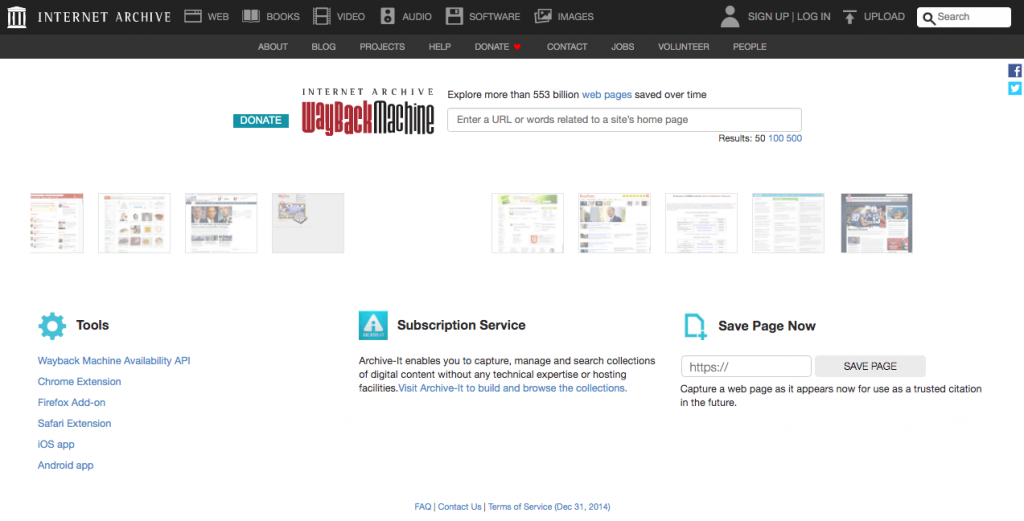The height and width of the screenshot is (521, 1024).
Task: Open the About menu item
Action: (x=273, y=47)
